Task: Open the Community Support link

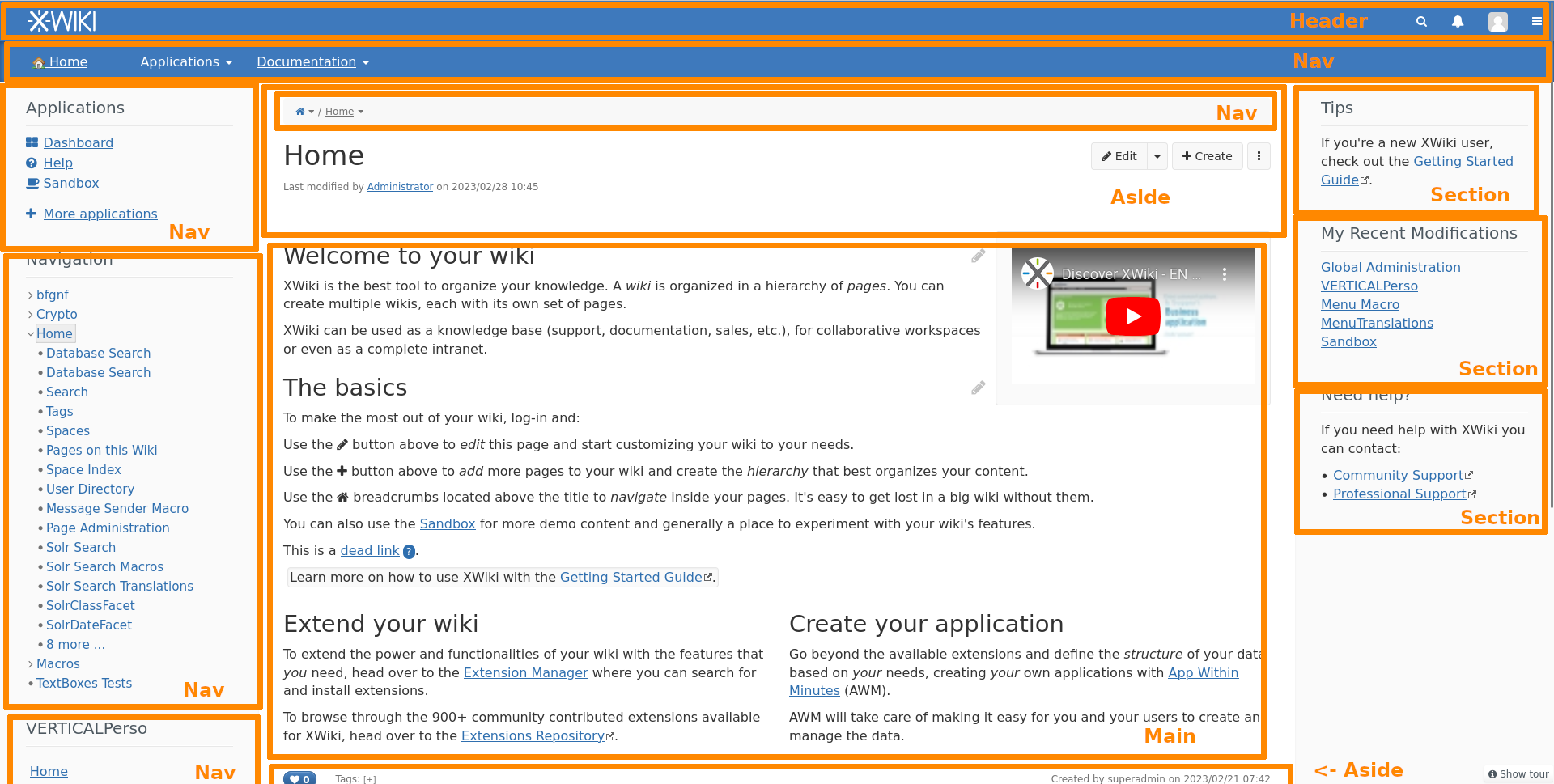Action: [x=1398, y=476]
